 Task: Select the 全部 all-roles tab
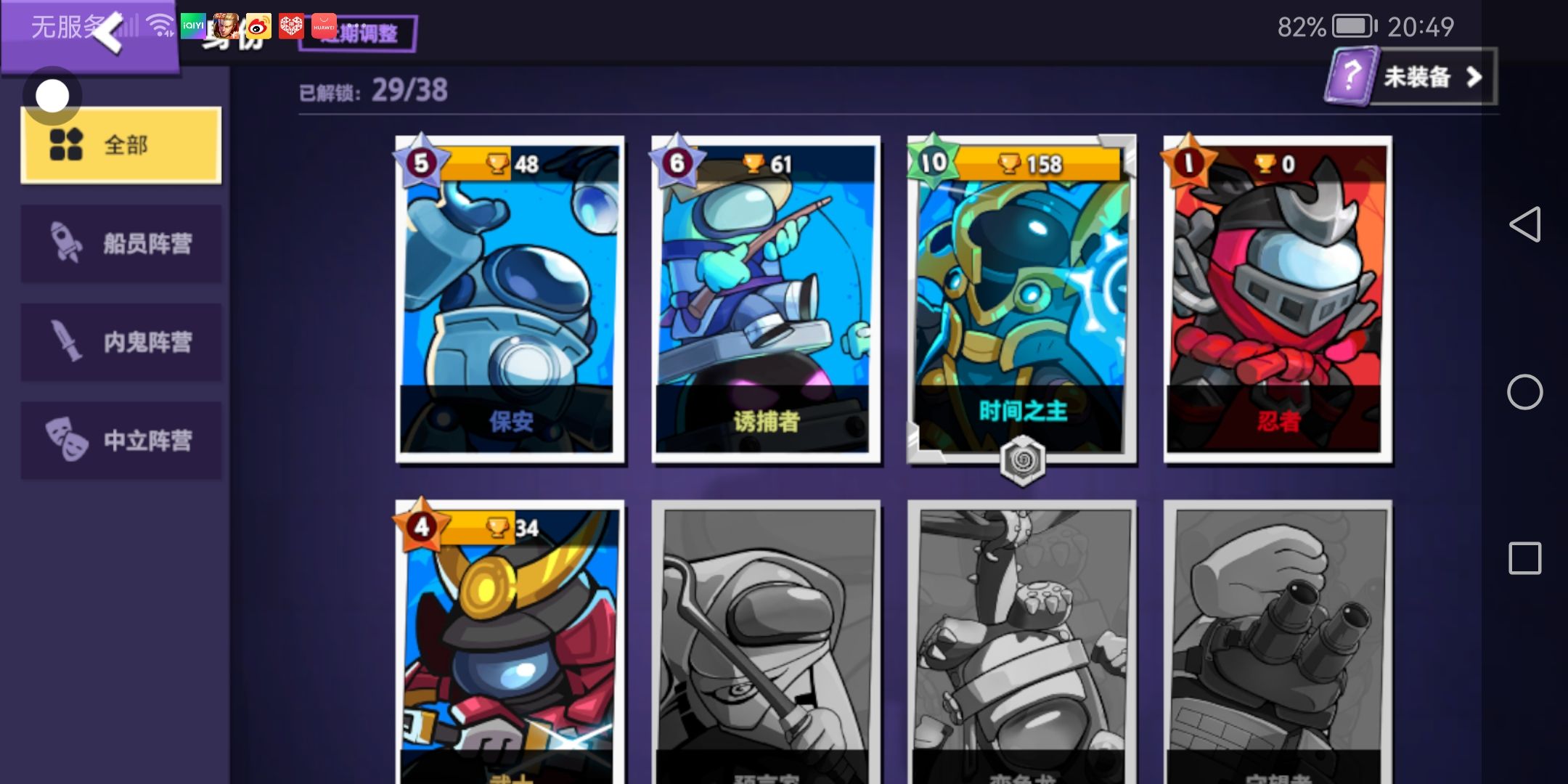(121, 145)
